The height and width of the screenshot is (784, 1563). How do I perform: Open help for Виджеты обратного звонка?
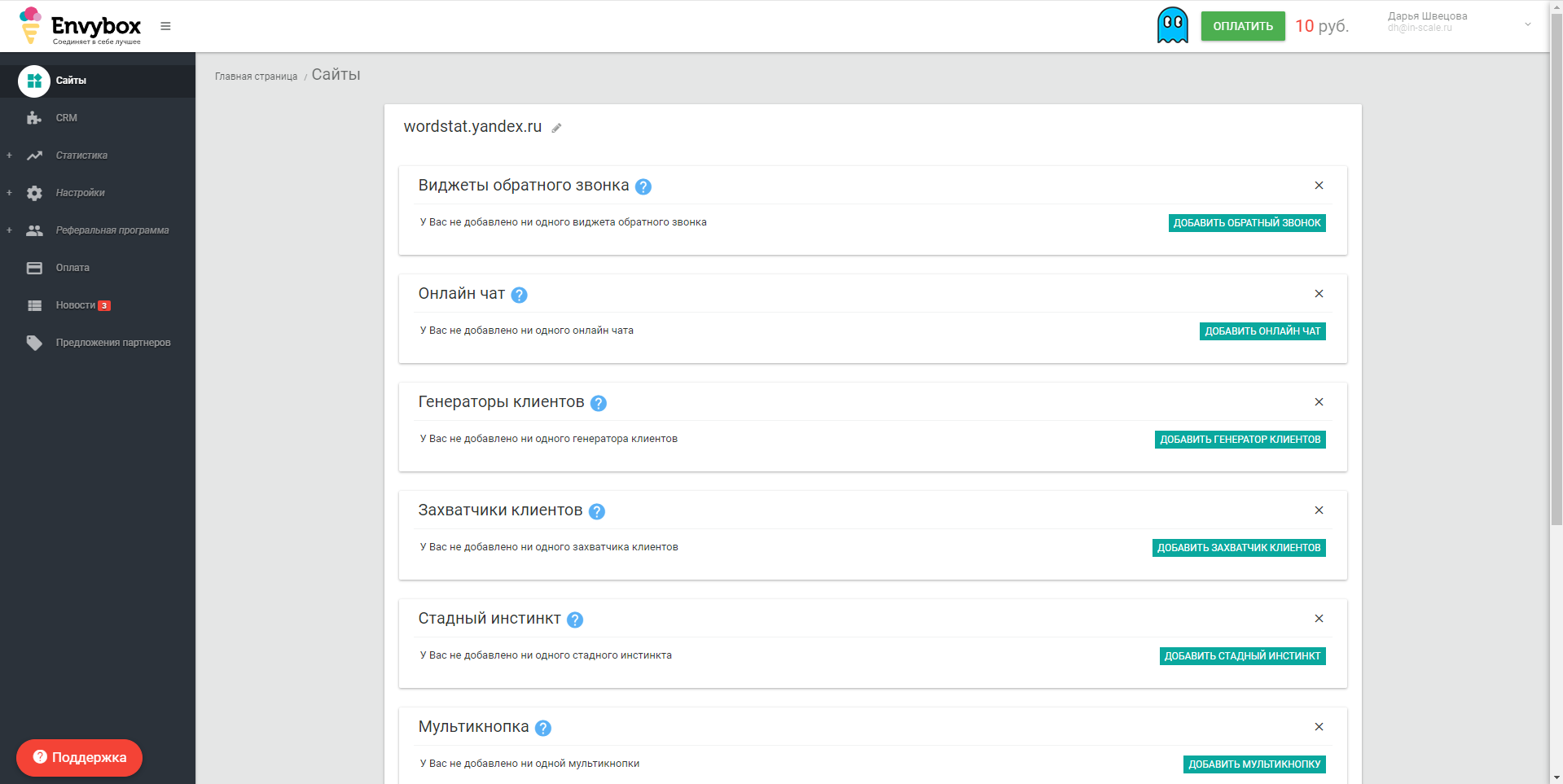coord(643,186)
